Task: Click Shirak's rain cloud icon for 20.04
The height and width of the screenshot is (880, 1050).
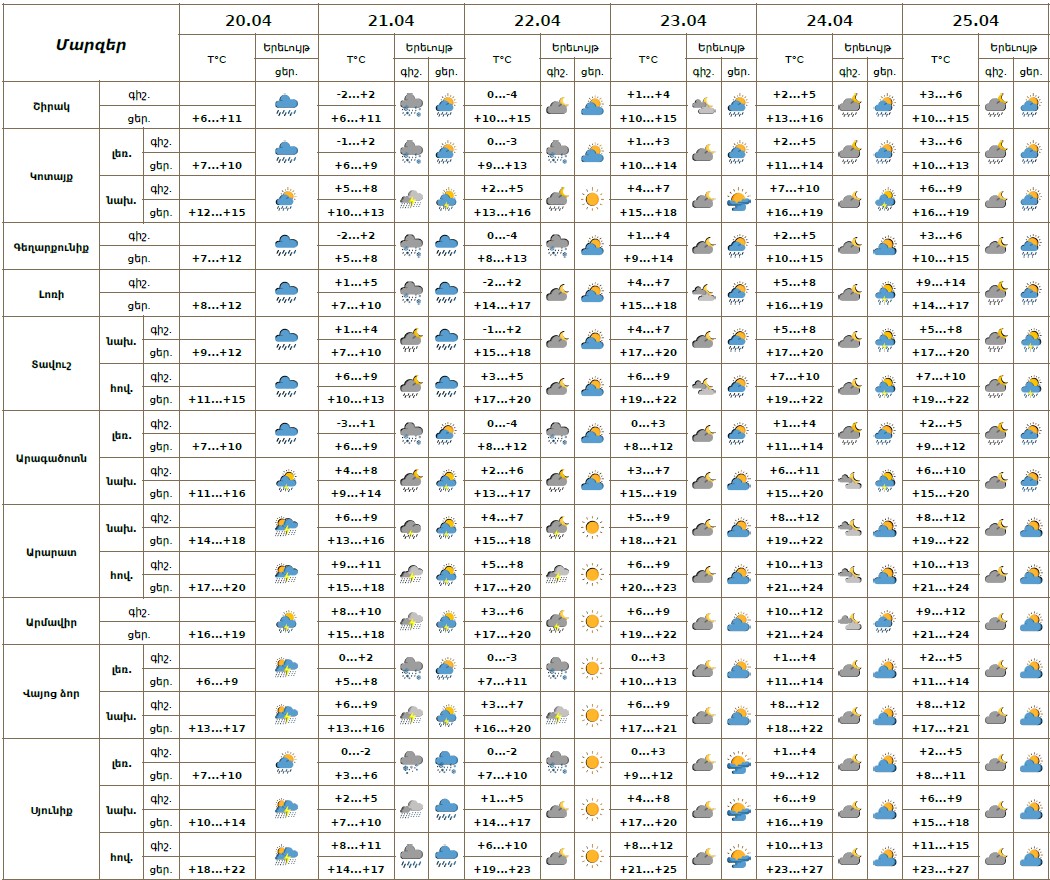Action: pyautogui.click(x=286, y=105)
